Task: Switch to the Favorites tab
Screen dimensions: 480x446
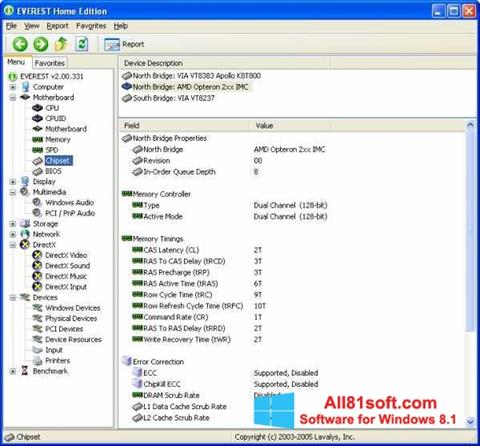Action: pyautogui.click(x=50, y=63)
